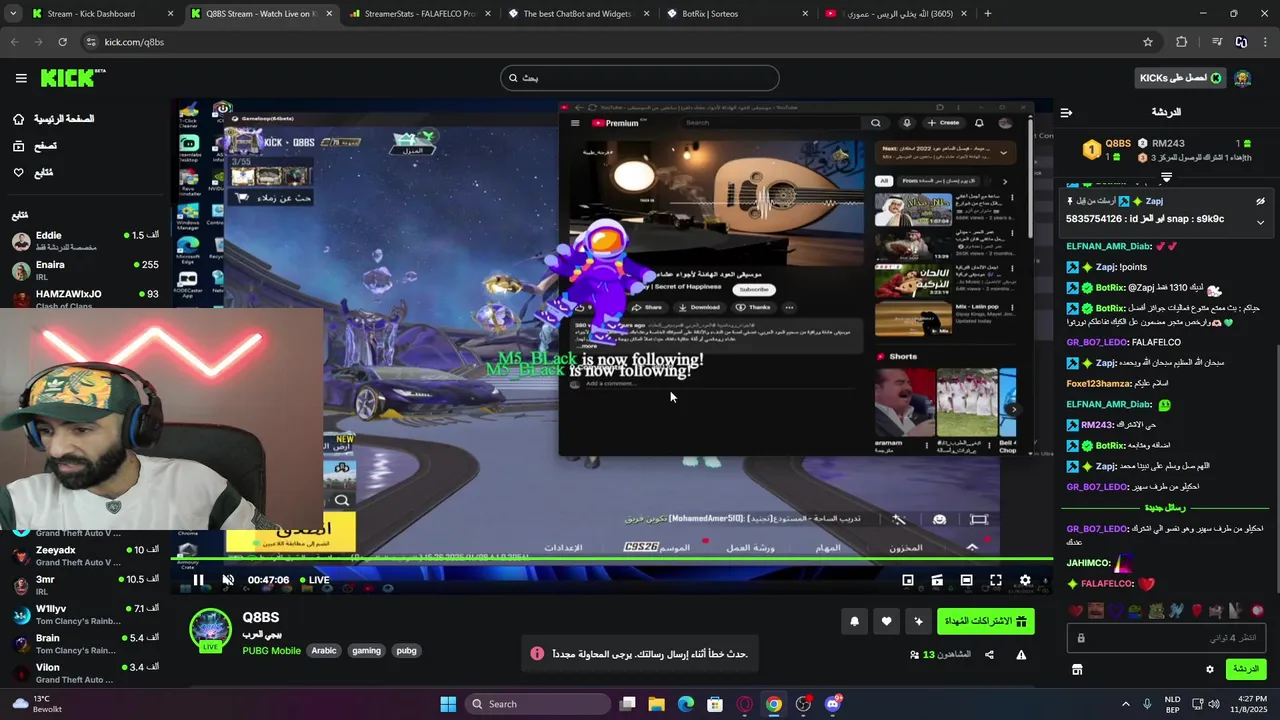Open the PUBG Mobile category link
This screenshot has width=1280, height=720.
click(x=271, y=650)
